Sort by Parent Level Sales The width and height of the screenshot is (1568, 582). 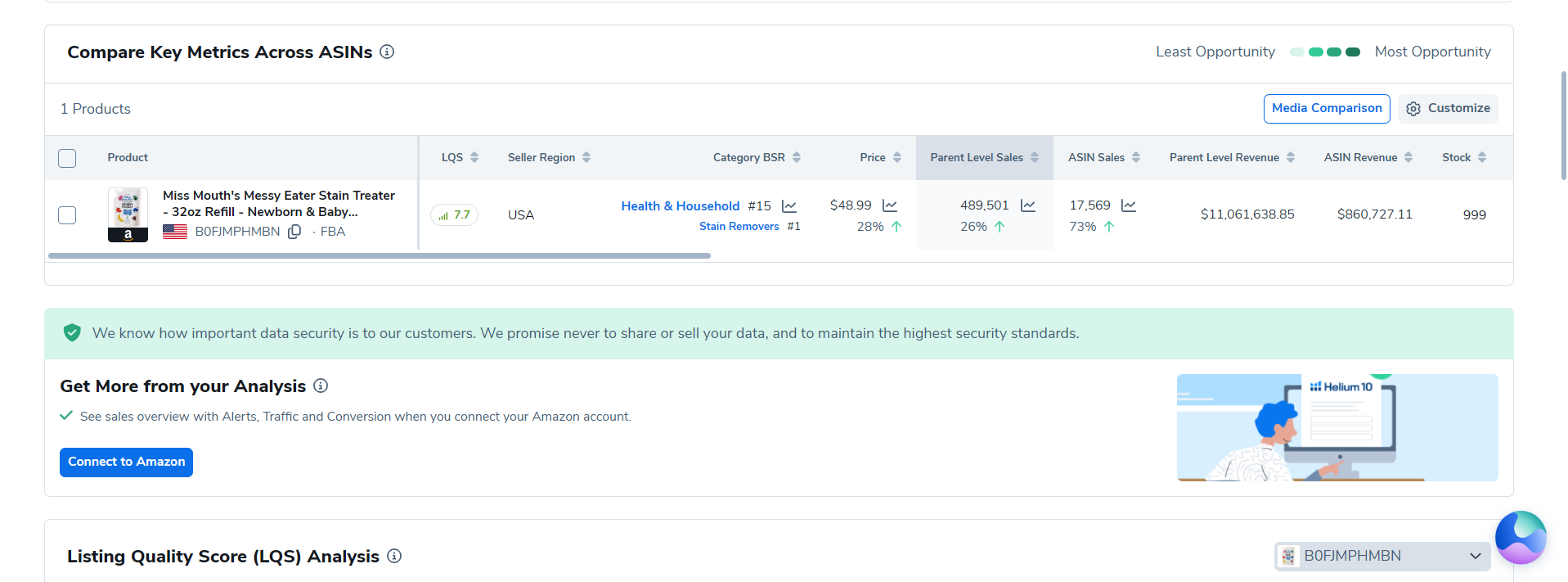(x=1035, y=157)
